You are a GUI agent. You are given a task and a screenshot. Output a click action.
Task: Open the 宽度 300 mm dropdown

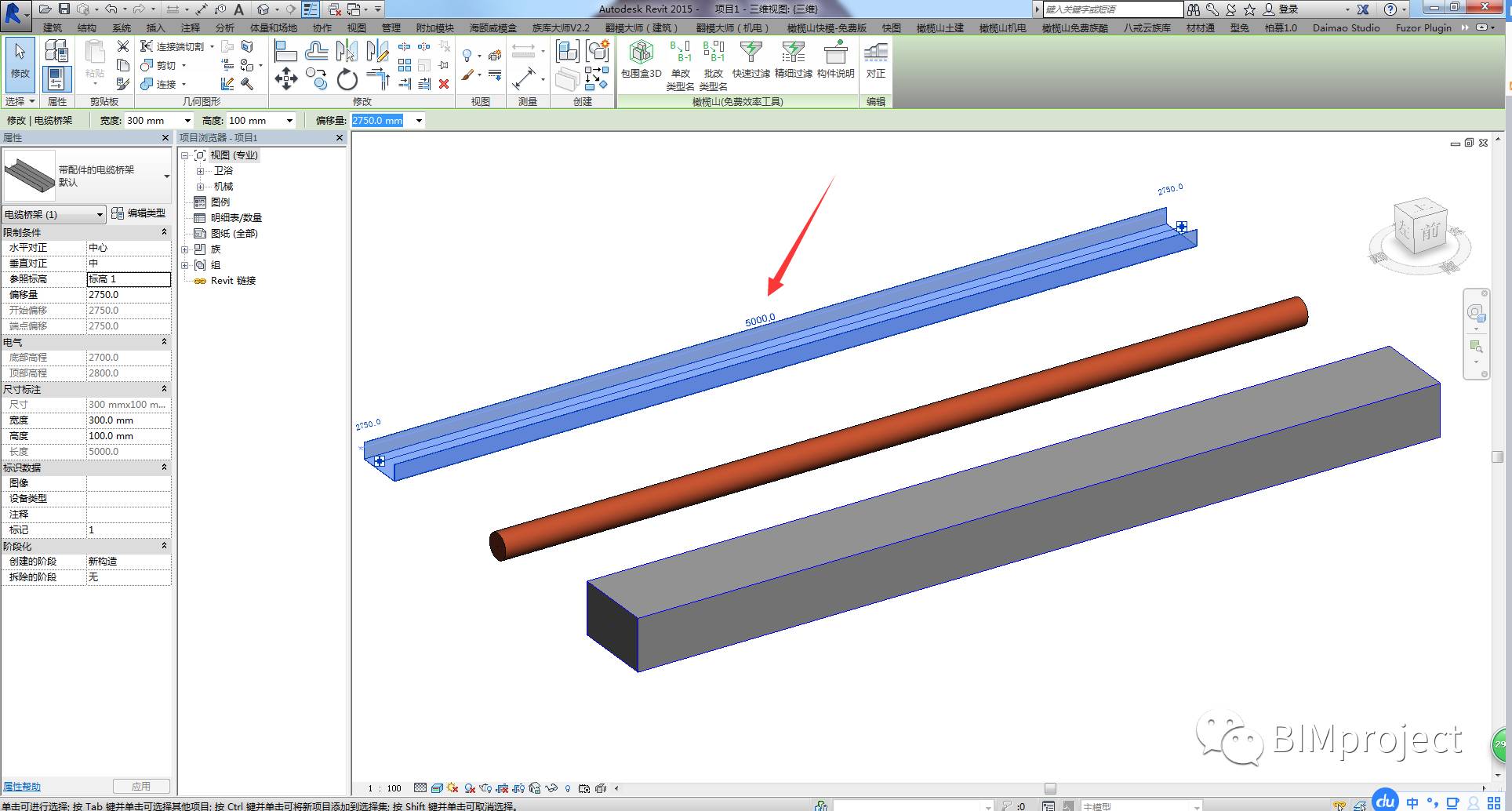(187, 121)
